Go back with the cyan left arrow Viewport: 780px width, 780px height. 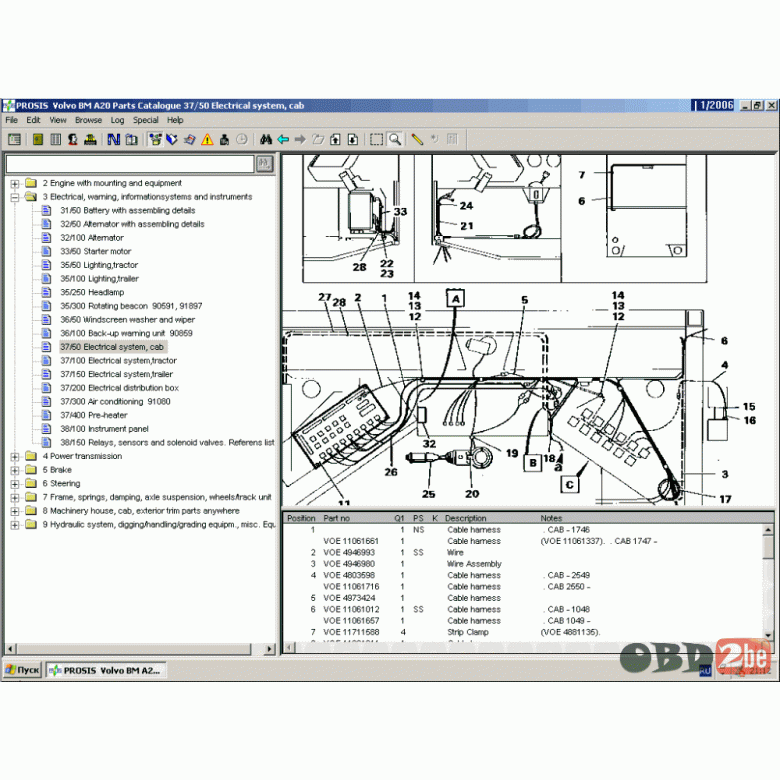(283, 139)
